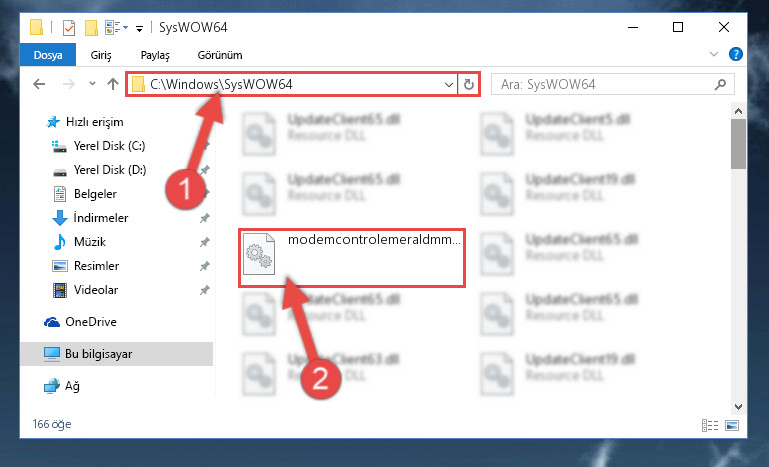Switch to details view icon in status bar
Screen dimensions: 769x467
[x=710, y=425]
